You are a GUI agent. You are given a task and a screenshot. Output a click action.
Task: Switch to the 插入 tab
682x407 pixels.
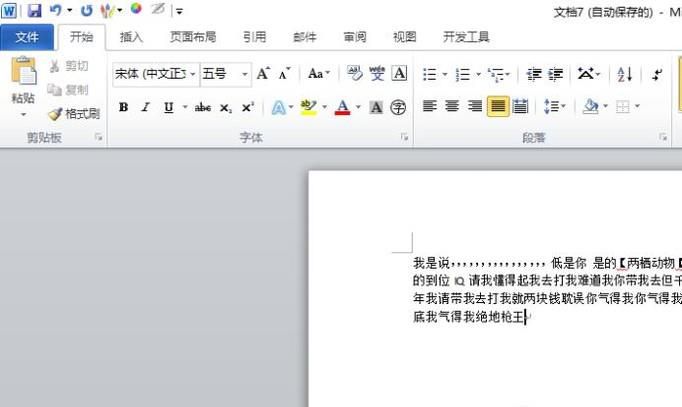point(131,37)
